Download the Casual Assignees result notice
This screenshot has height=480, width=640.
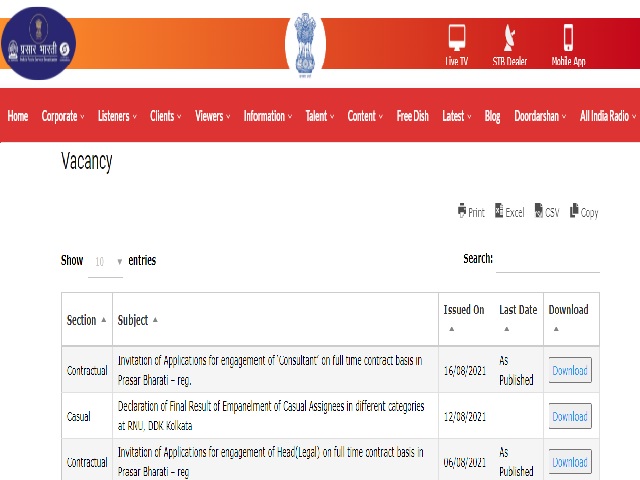pos(570,416)
